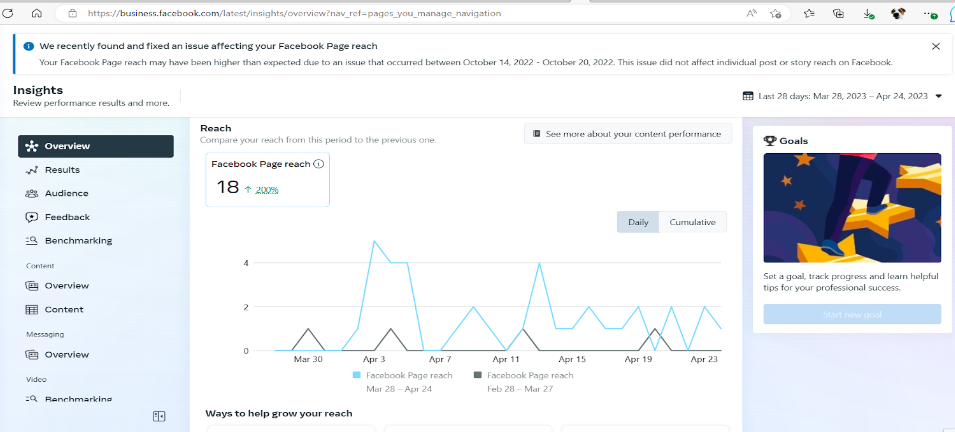Open the Messaging Overview page

point(66,355)
